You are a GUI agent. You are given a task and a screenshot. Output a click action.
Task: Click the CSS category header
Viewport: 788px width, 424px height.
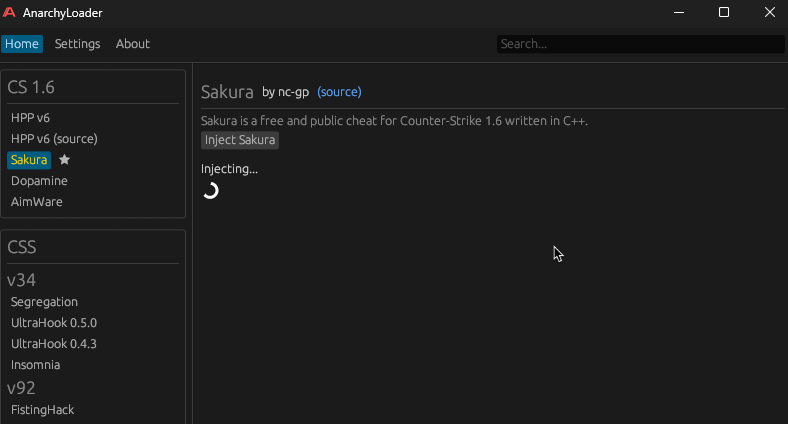tap(22, 247)
